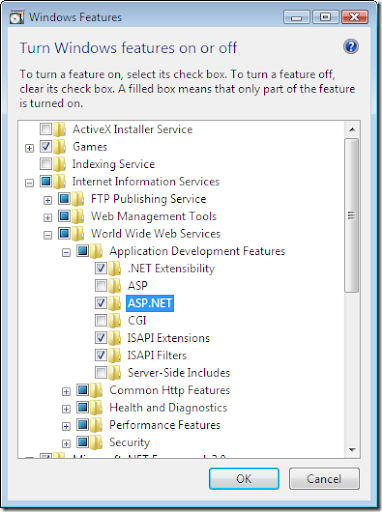Viewport: 382px width, 512px height.
Task: Collapse the Internet Information Services node
Action: (x=29, y=183)
